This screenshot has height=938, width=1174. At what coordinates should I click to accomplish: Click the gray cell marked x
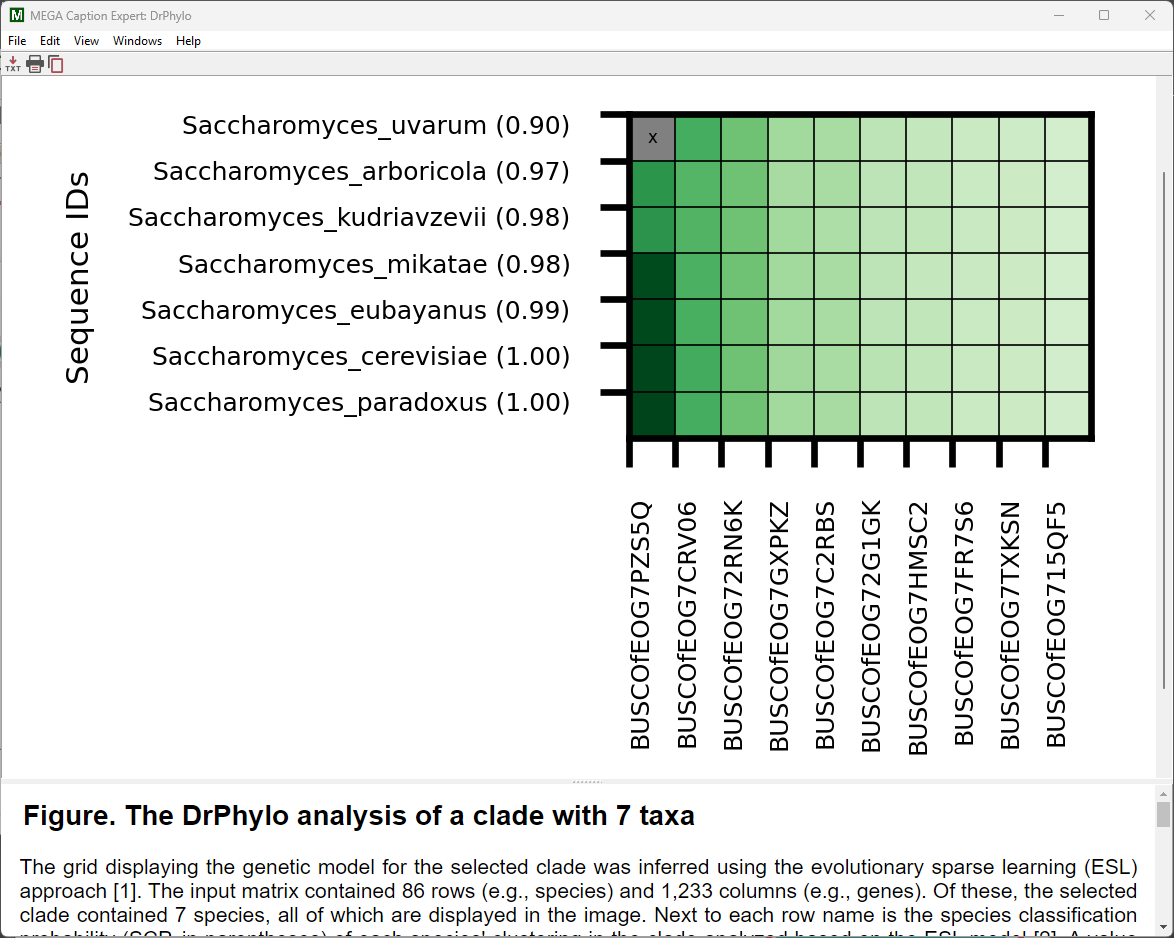(653, 138)
